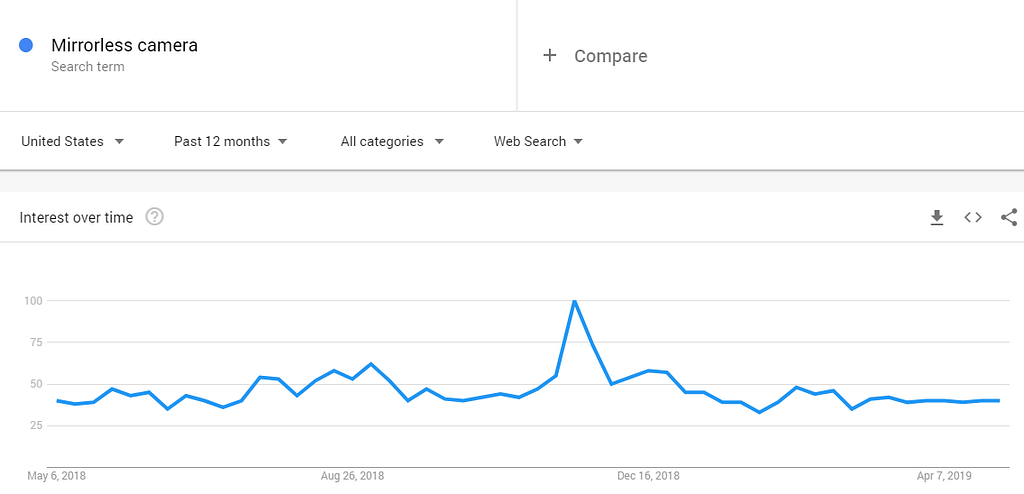Open the embed code icon
1024x494 pixels.
[973, 218]
